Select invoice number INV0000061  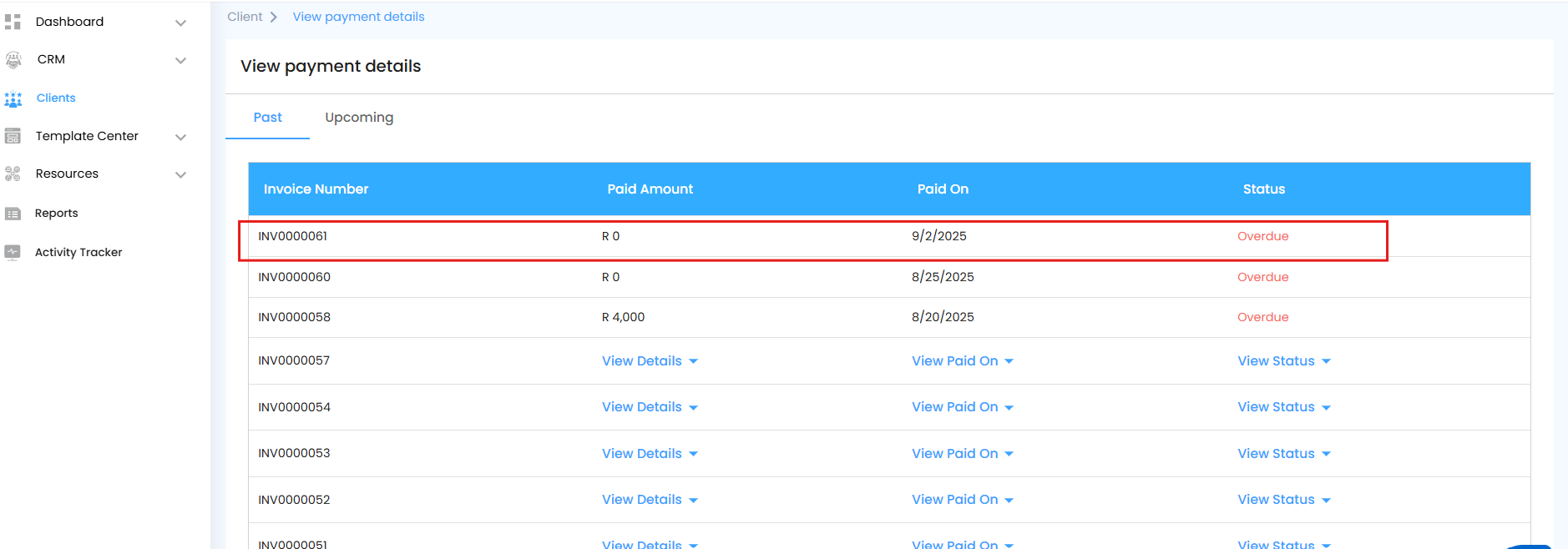click(292, 236)
